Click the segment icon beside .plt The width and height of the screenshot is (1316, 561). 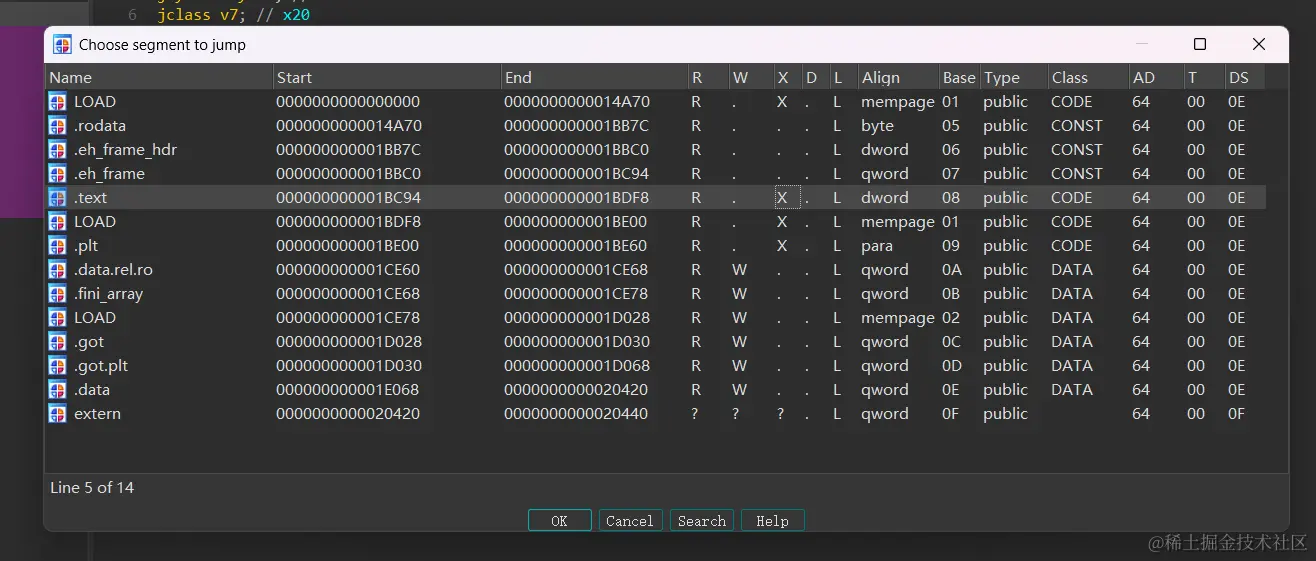click(57, 246)
